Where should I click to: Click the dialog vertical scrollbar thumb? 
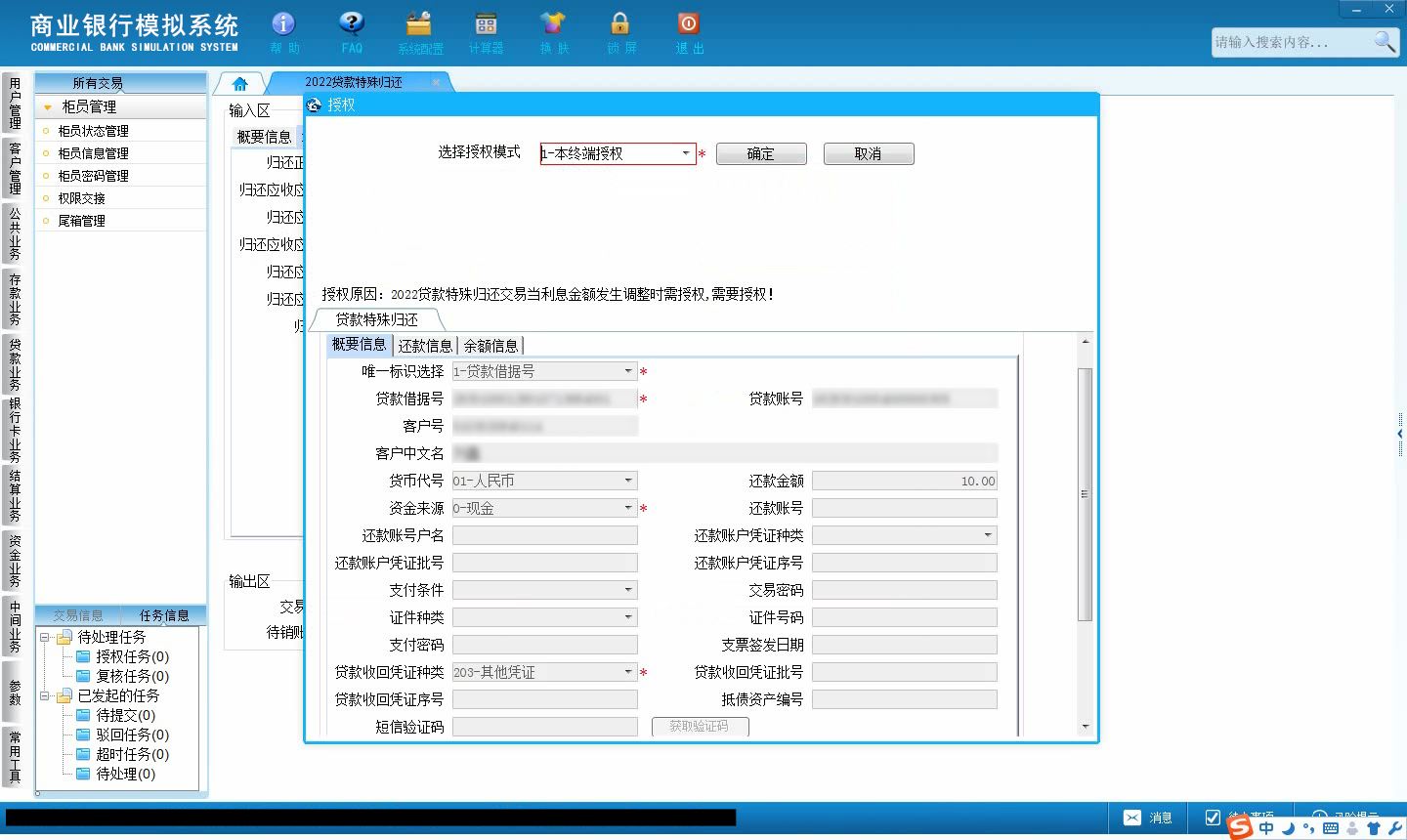(1085, 494)
